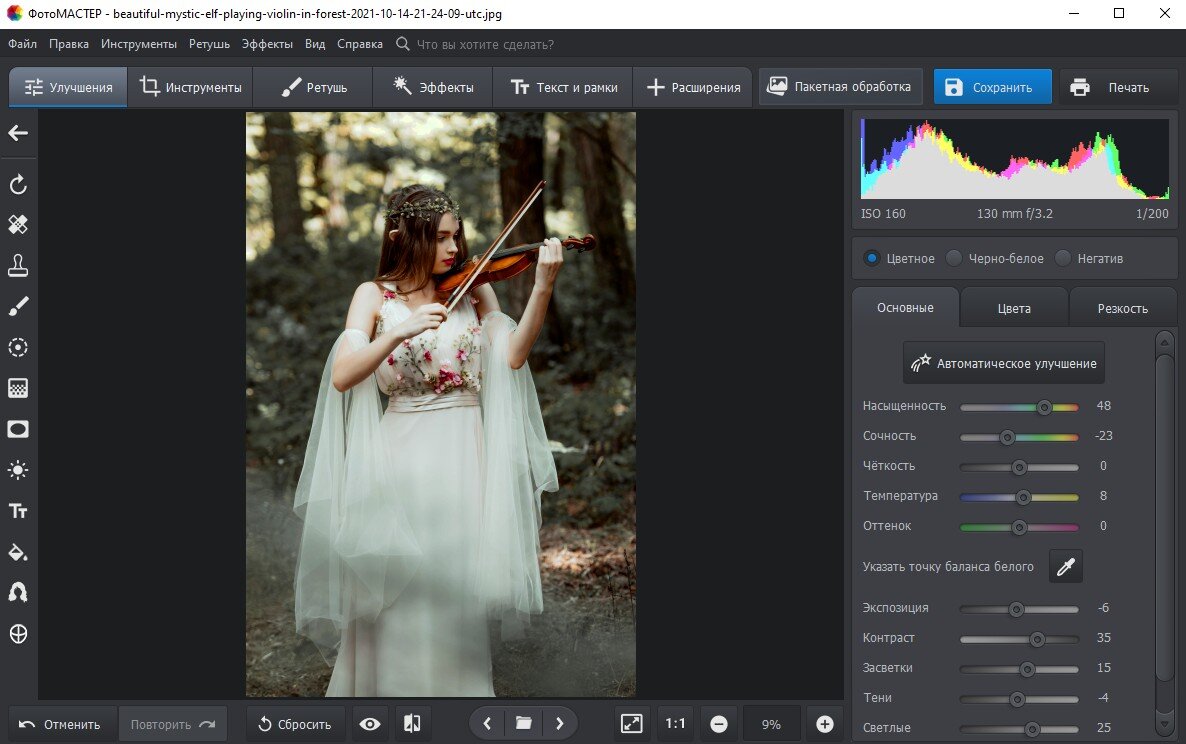Click the 9% zoom level field
This screenshot has width=1186, height=744.
[771, 724]
